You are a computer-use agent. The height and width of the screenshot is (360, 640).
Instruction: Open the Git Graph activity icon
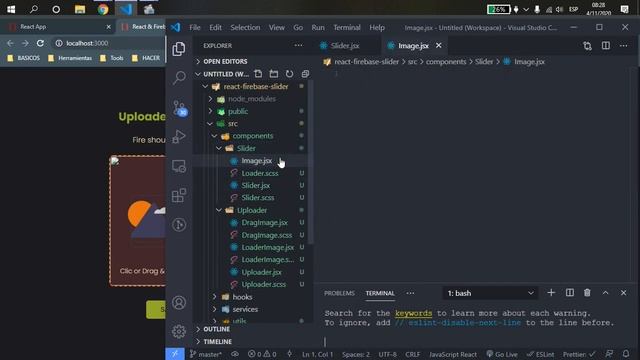coord(179,224)
